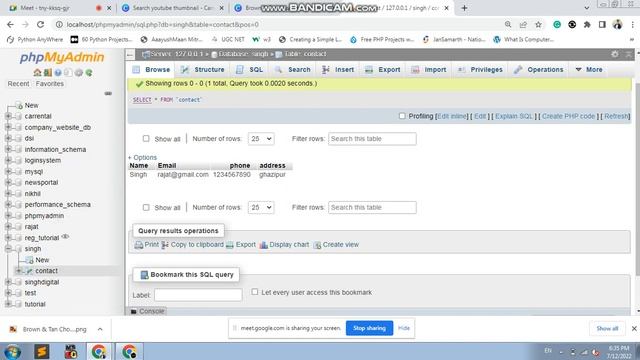Open navigation panel settings gear icon
The width and height of the screenshot is (640, 360).
(78, 73)
